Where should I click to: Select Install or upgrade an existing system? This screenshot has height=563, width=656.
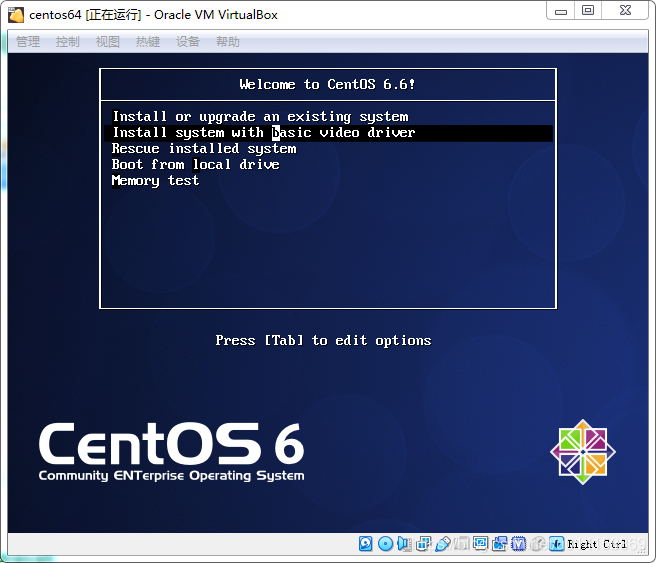pyautogui.click(x=328, y=117)
